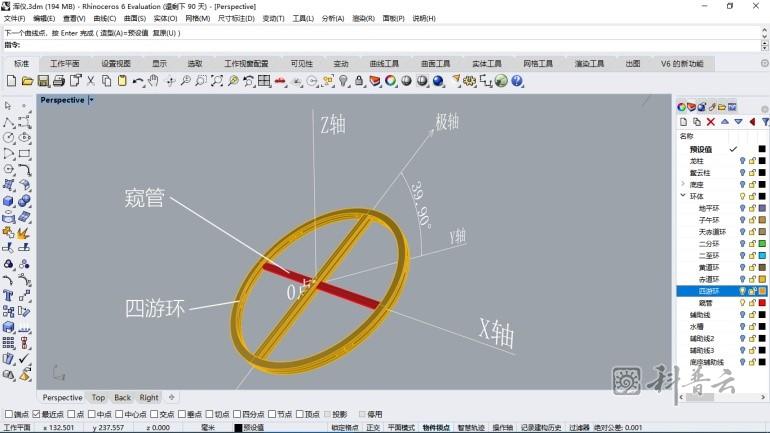Click the gear Options icon
The width and height of the screenshot is (770, 433).
(x=469, y=81)
